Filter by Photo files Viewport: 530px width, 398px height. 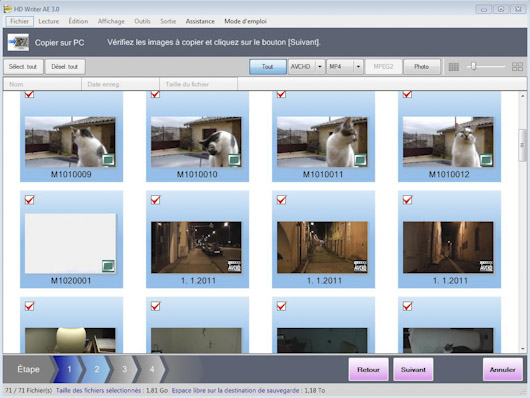pyautogui.click(x=422, y=67)
